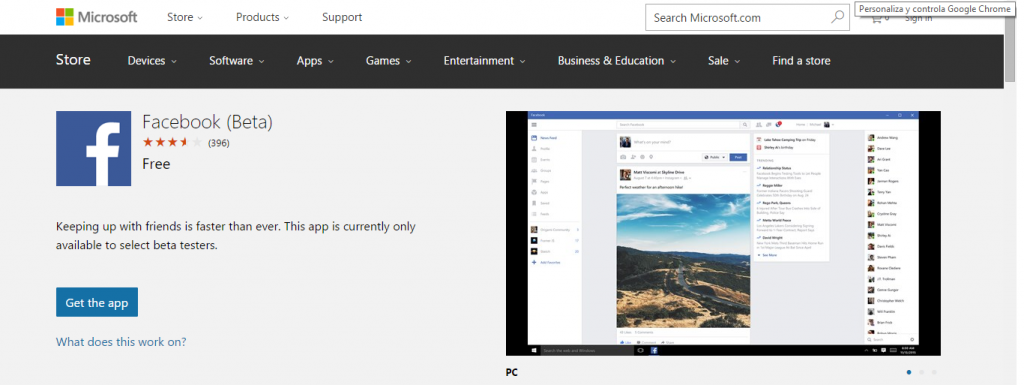Go to Store home in dark bar
1024x385 pixels.
[73, 60]
